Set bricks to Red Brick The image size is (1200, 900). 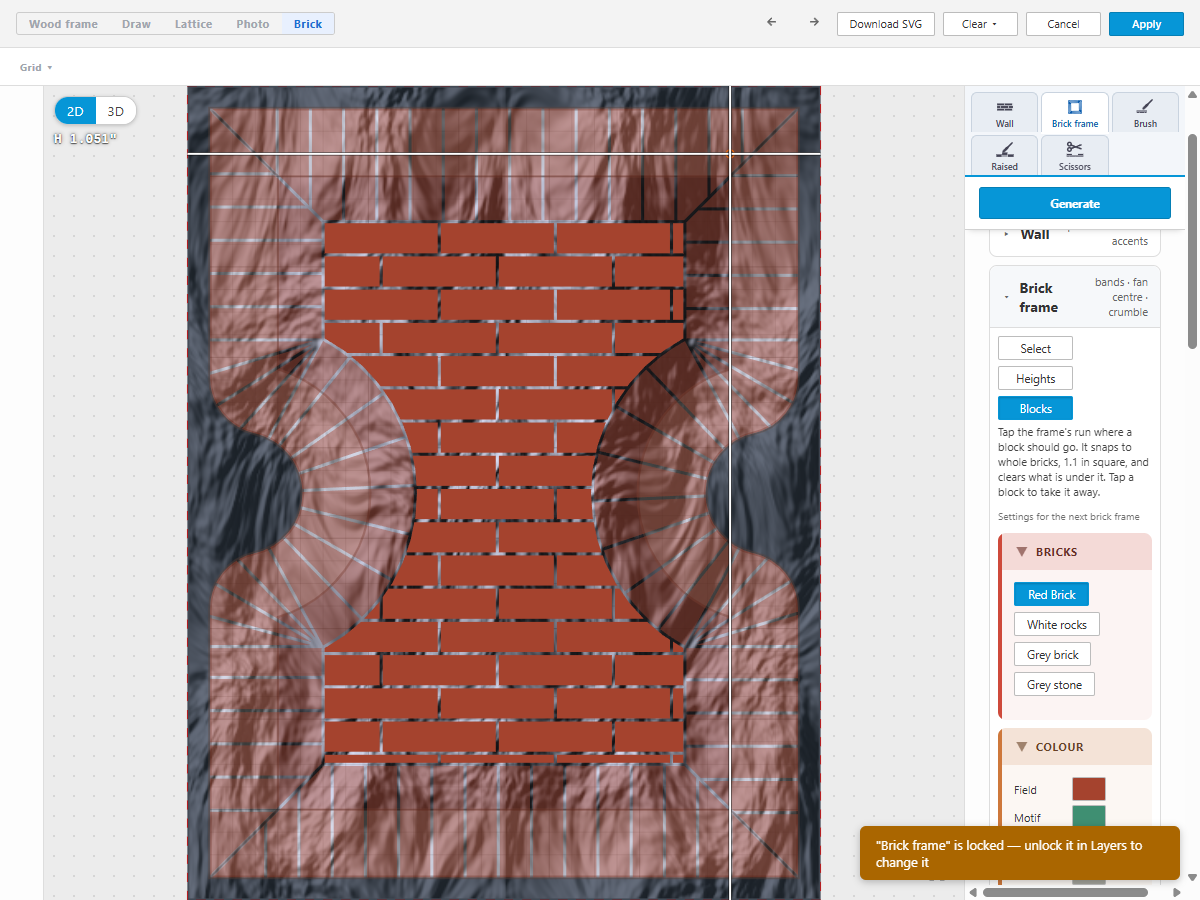point(1051,594)
